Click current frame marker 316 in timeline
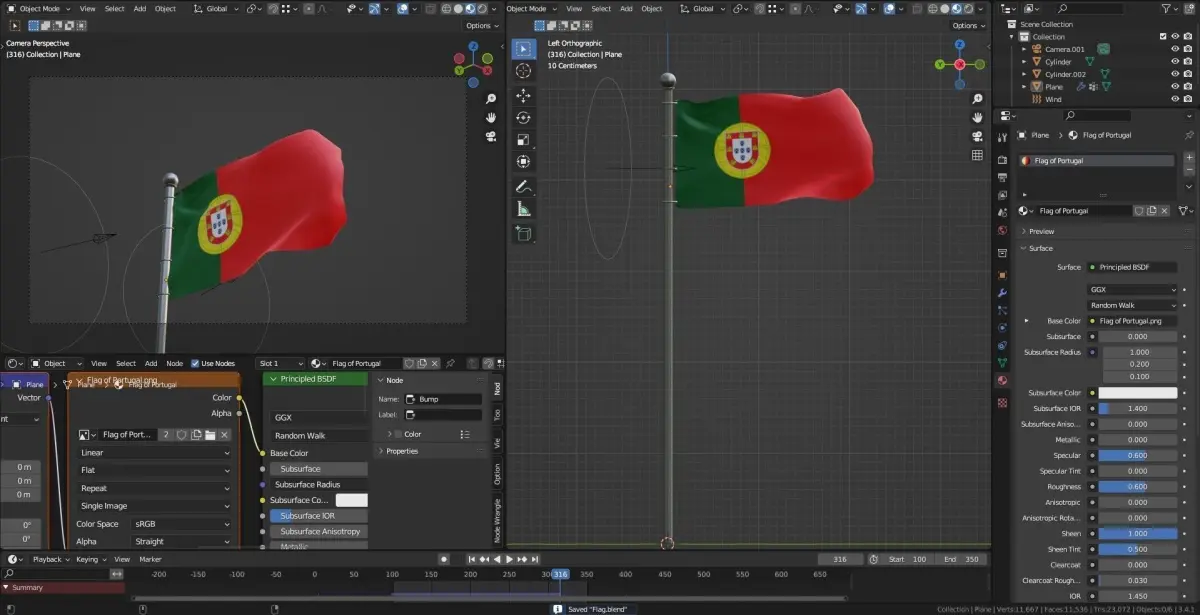The width and height of the screenshot is (1200, 615). point(560,574)
